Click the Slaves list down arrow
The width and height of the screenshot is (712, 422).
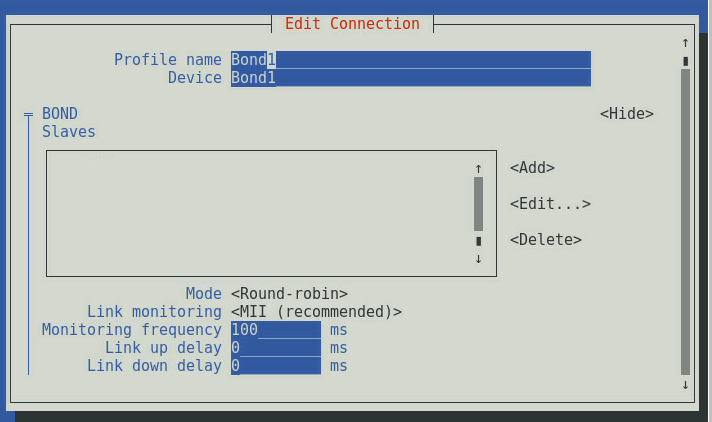click(478, 259)
